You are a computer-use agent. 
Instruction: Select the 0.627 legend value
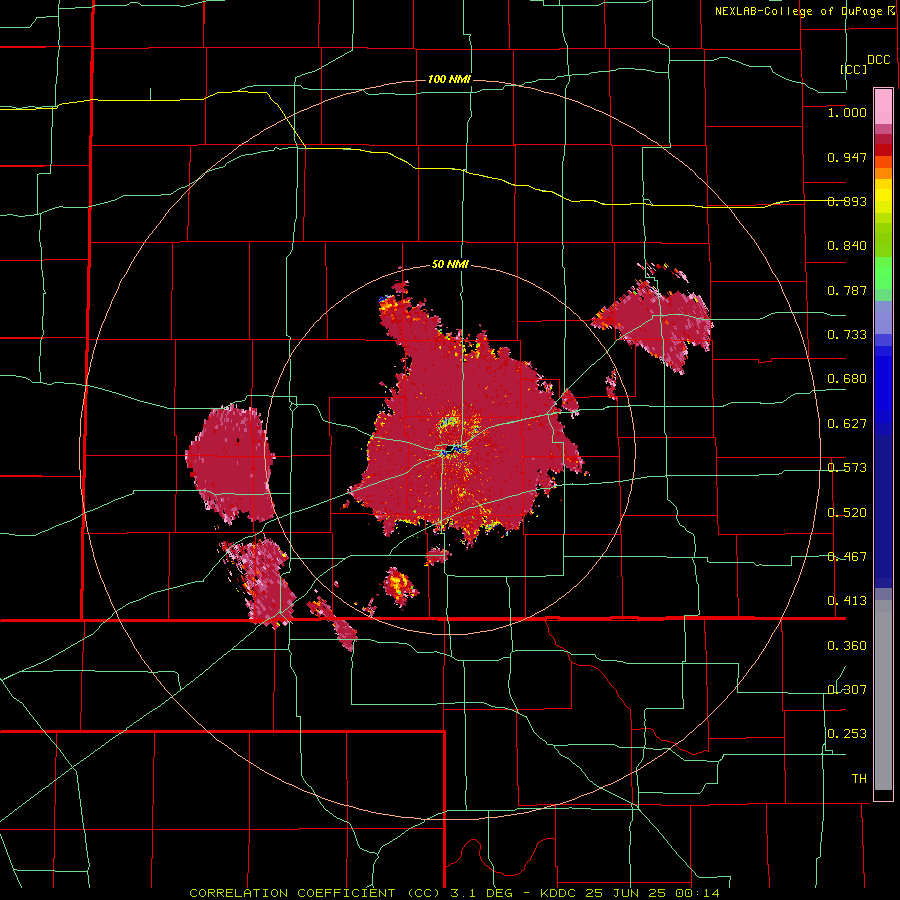pyautogui.click(x=847, y=424)
